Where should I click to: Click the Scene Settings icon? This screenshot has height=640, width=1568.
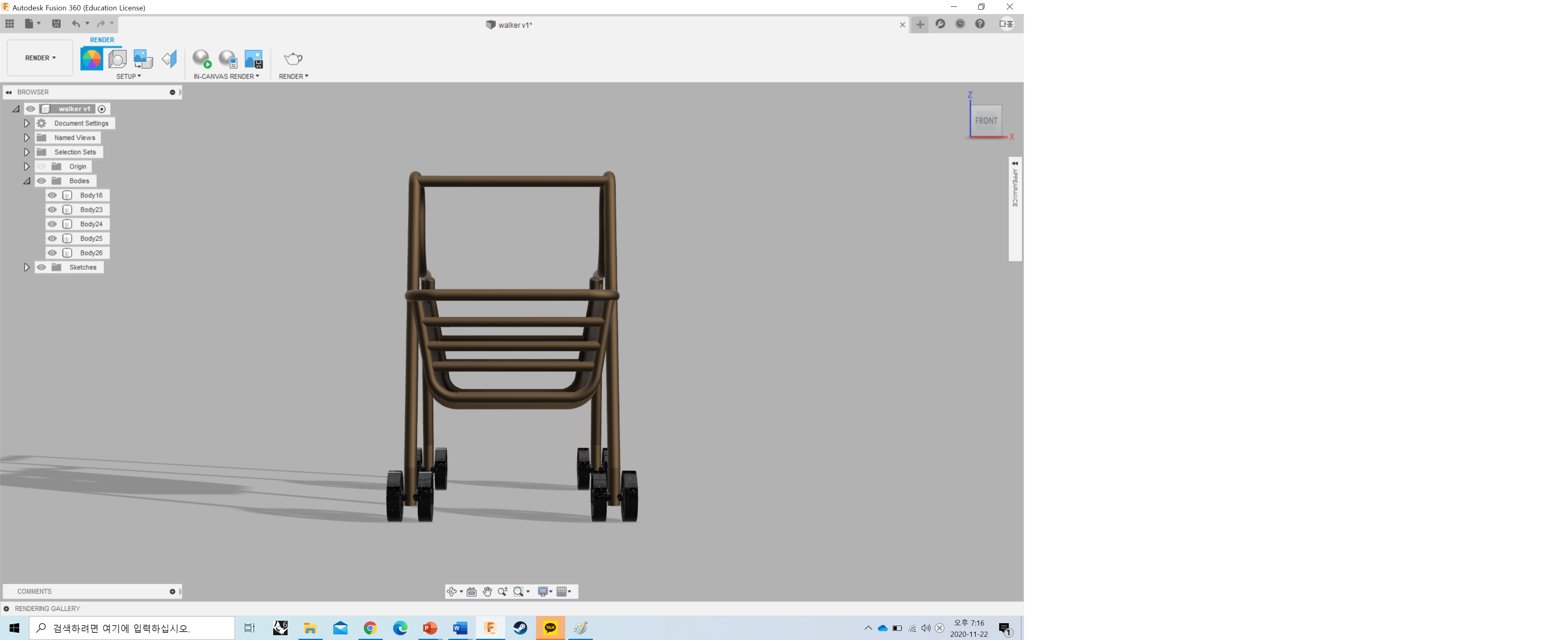tap(117, 59)
